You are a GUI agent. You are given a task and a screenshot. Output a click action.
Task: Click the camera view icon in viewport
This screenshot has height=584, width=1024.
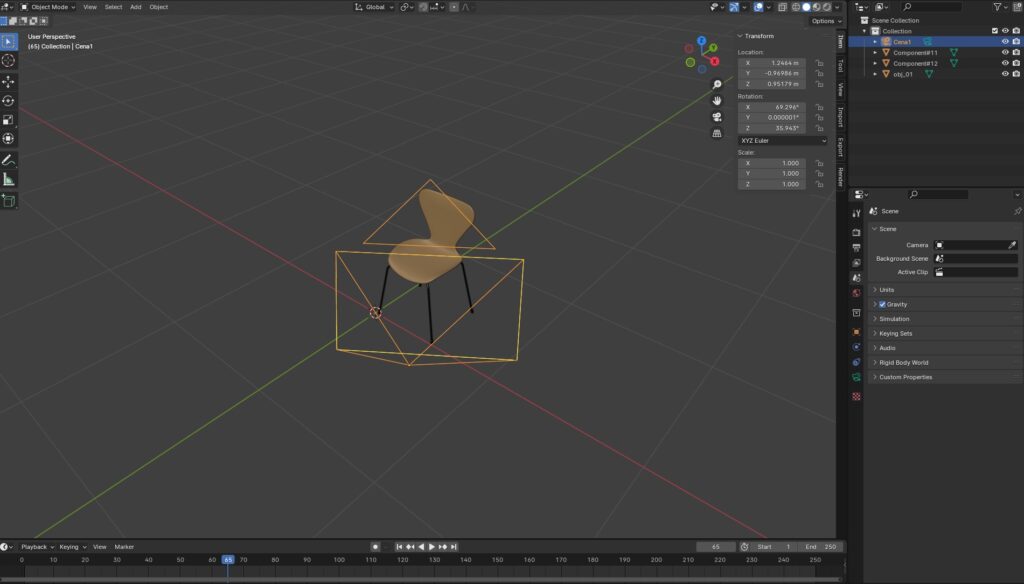tap(717, 116)
